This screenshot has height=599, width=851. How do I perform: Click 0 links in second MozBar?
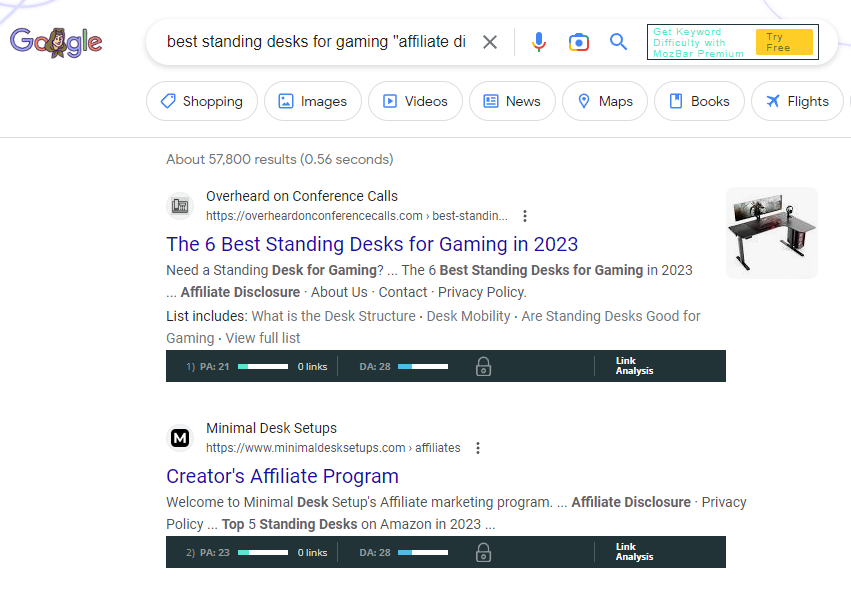coord(312,553)
